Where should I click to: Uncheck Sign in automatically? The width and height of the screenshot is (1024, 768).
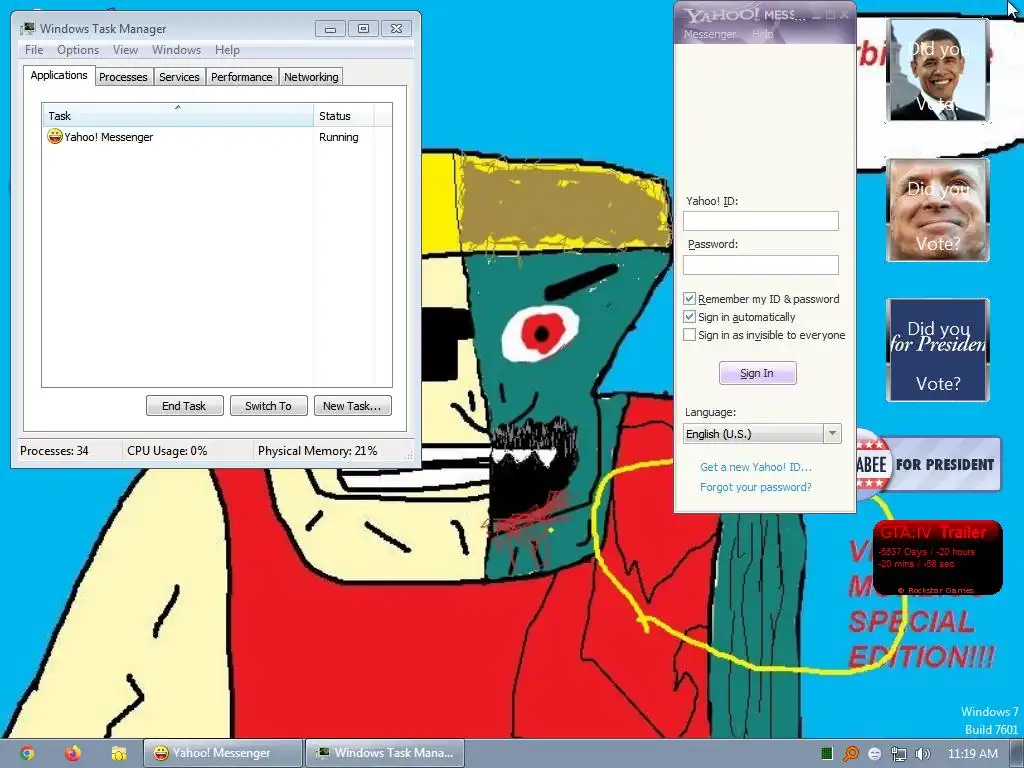(x=689, y=317)
